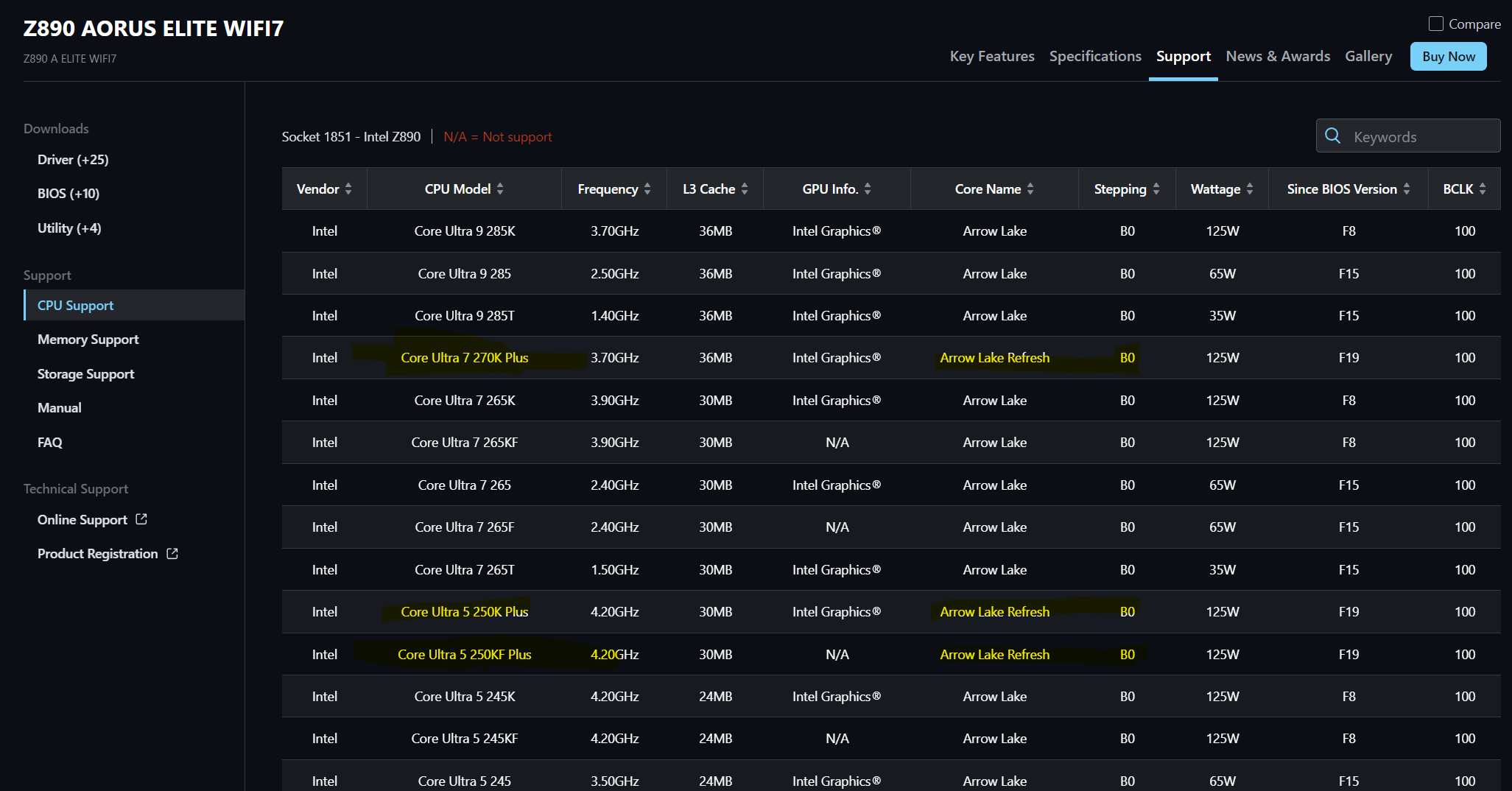The height and width of the screenshot is (791, 1512).
Task: Click F8 BIOS version in 285K row
Action: tap(1349, 231)
